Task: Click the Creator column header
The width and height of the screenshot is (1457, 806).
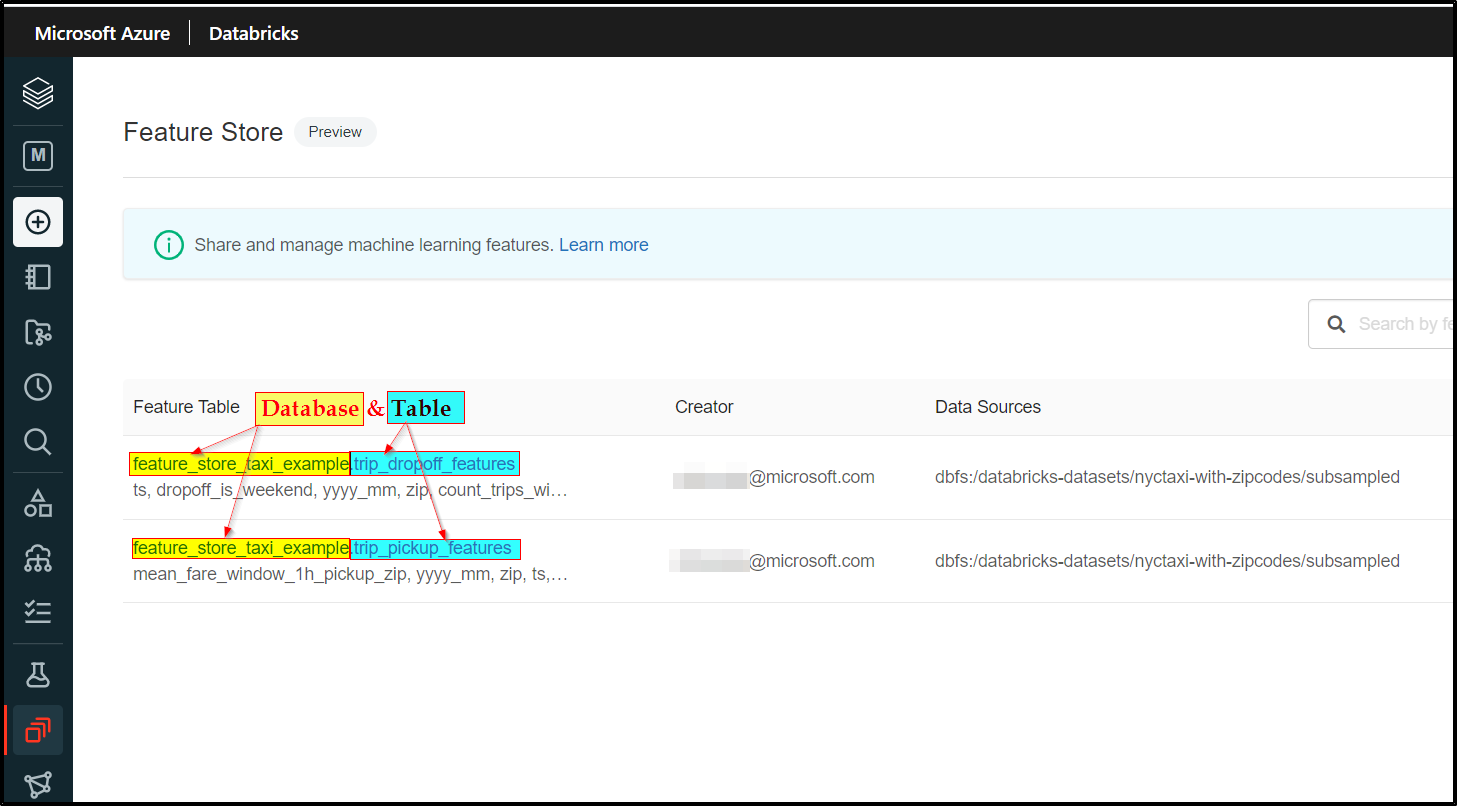Action: coord(704,407)
